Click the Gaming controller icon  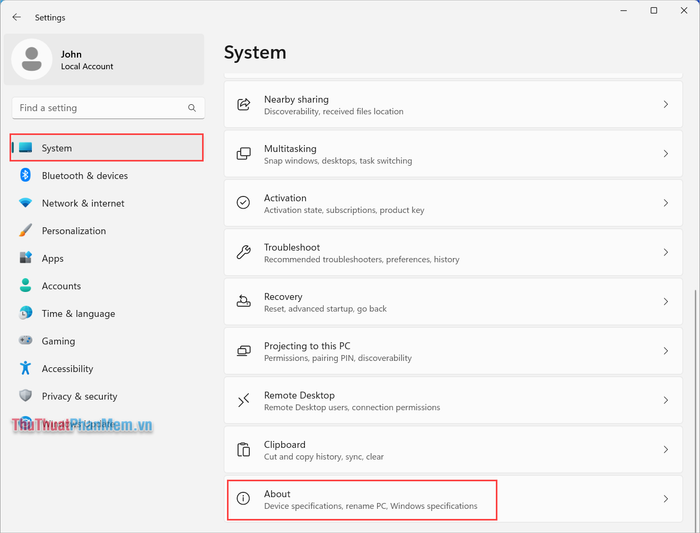pos(25,340)
